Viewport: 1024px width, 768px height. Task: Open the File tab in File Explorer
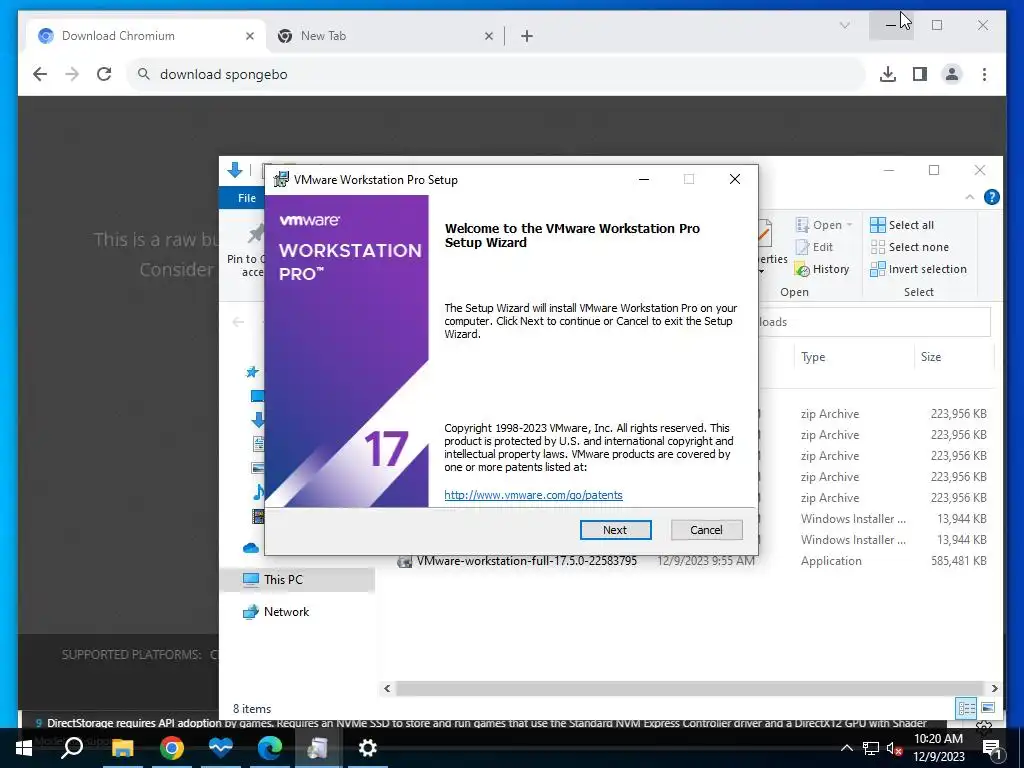247,198
